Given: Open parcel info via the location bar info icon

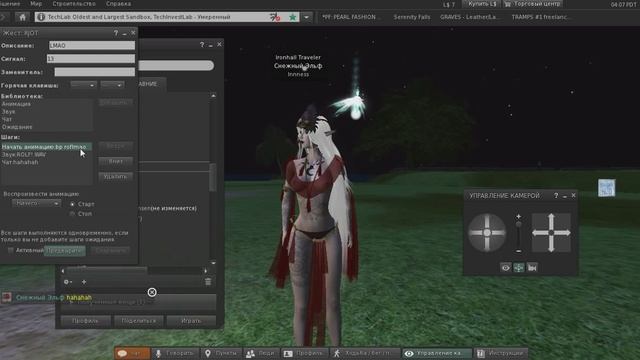Looking at the screenshot, I should [41, 17].
